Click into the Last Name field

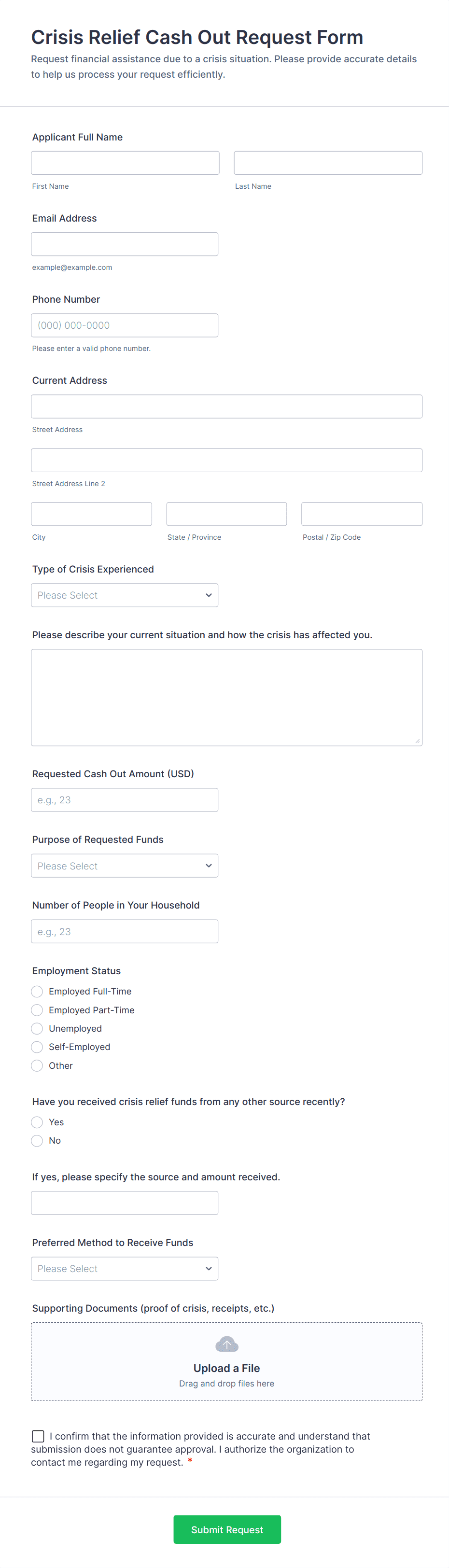pos(328,163)
